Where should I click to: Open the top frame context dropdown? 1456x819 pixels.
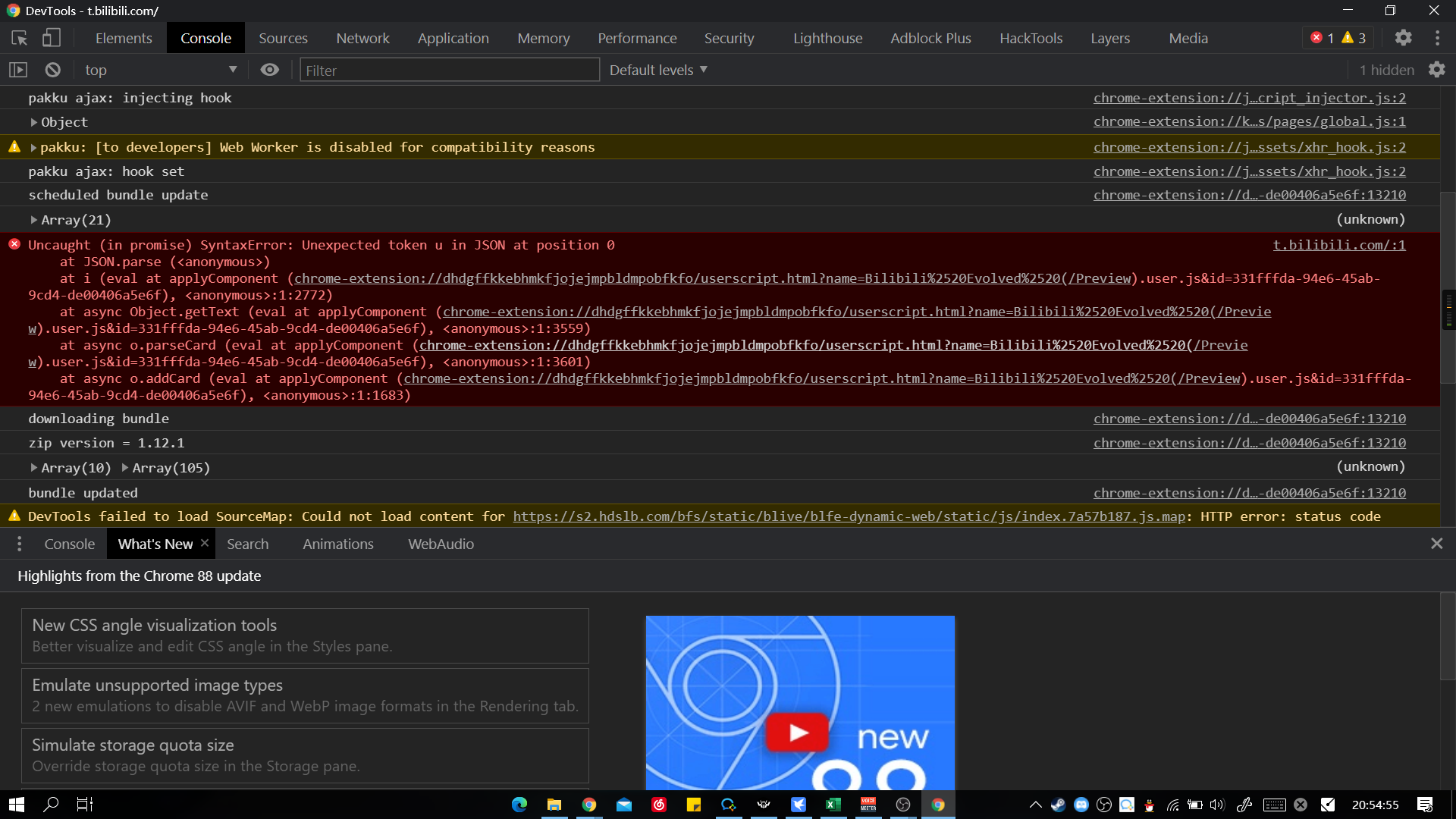click(x=159, y=69)
